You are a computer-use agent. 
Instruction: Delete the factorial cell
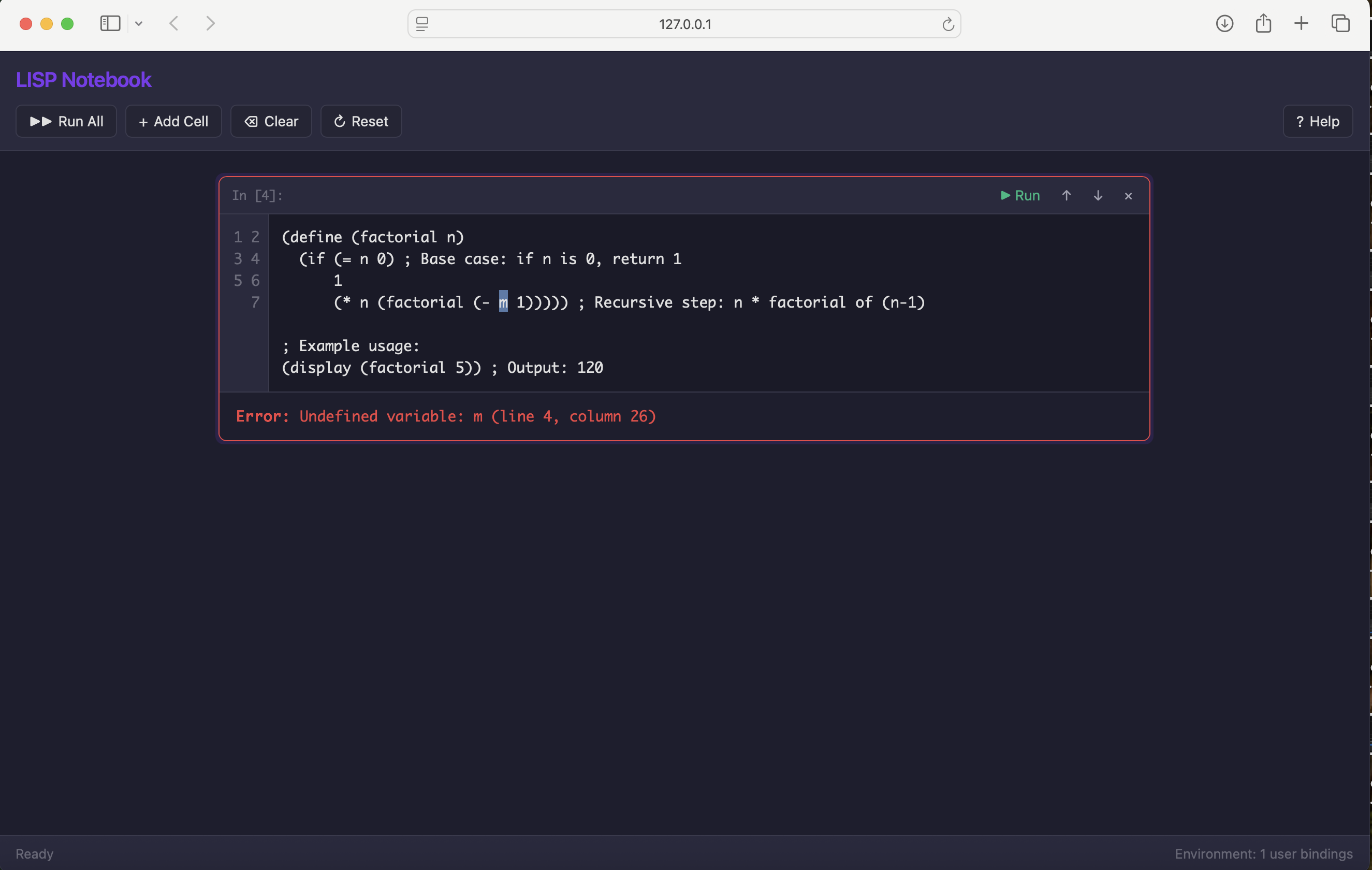(x=1128, y=195)
